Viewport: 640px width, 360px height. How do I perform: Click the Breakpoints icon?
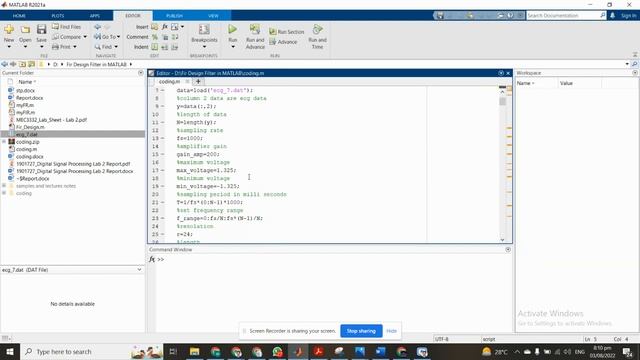coord(204,29)
